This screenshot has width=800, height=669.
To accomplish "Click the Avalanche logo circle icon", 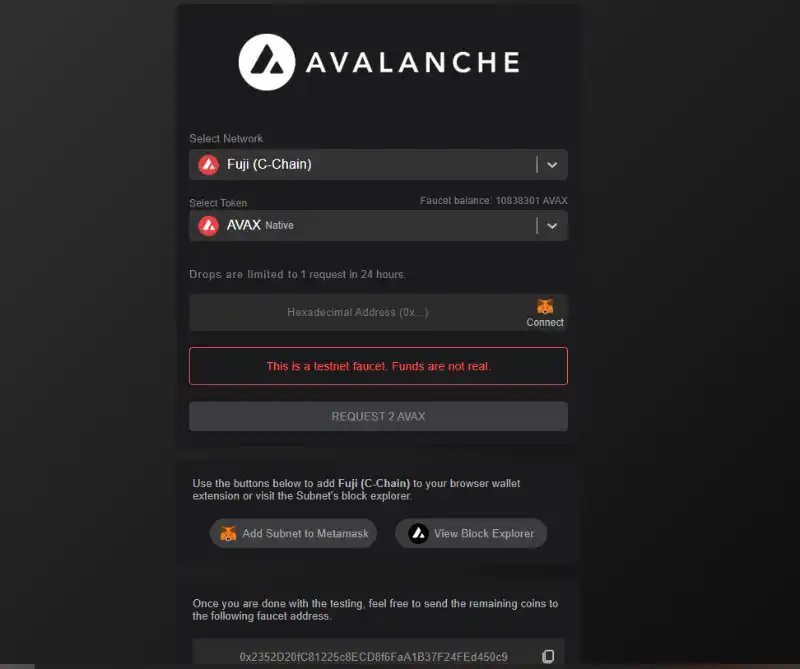I will [x=267, y=62].
